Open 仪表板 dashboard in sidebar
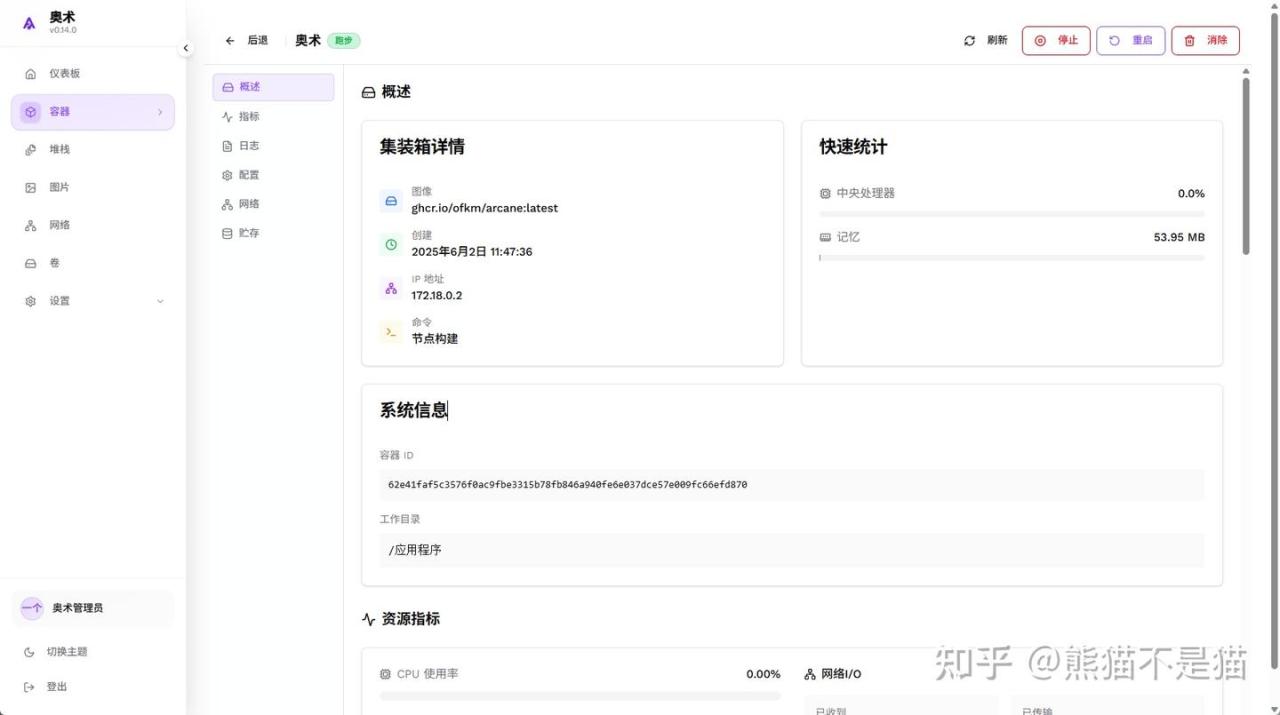This screenshot has width=1280, height=715. click(93, 74)
